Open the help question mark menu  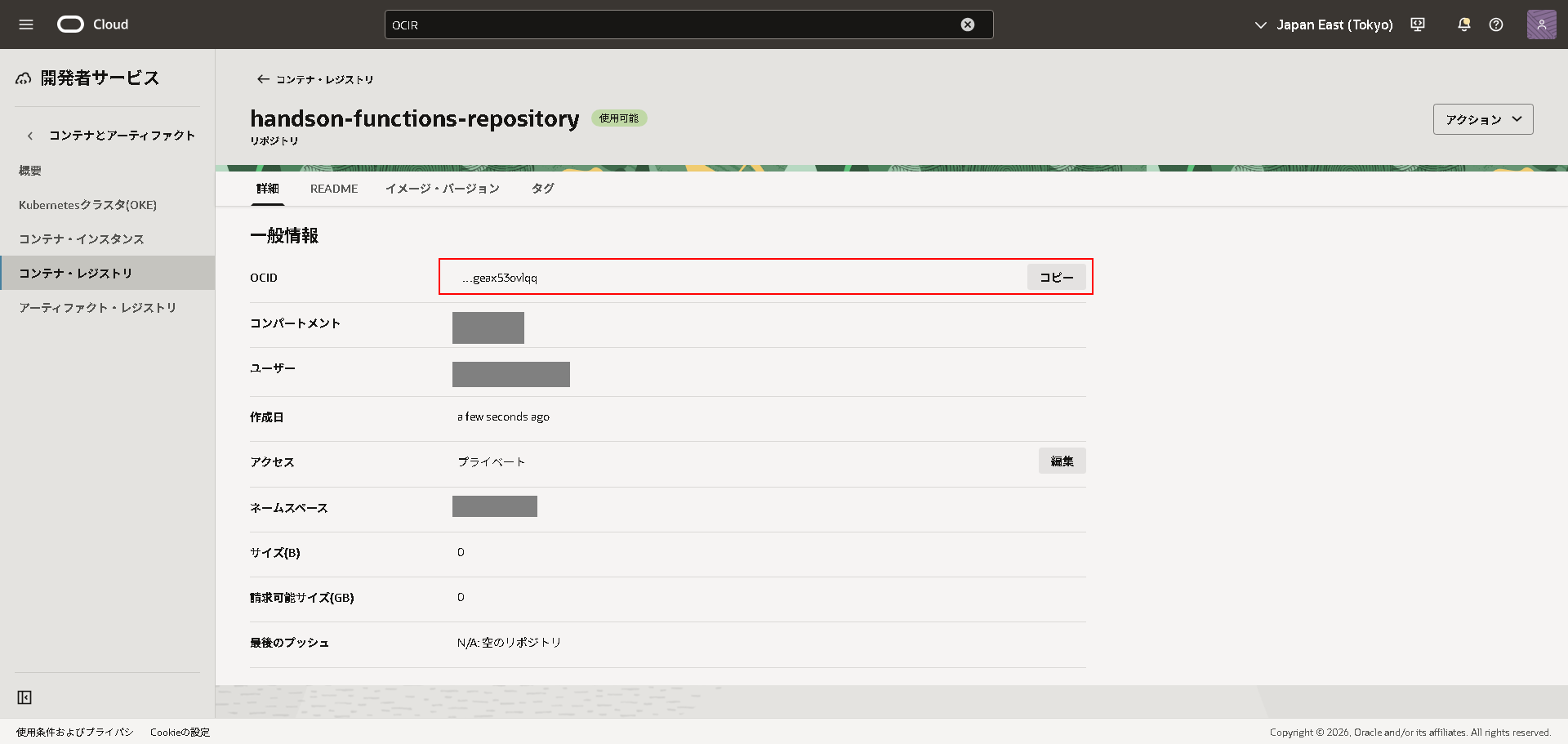pyautogui.click(x=1496, y=25)
